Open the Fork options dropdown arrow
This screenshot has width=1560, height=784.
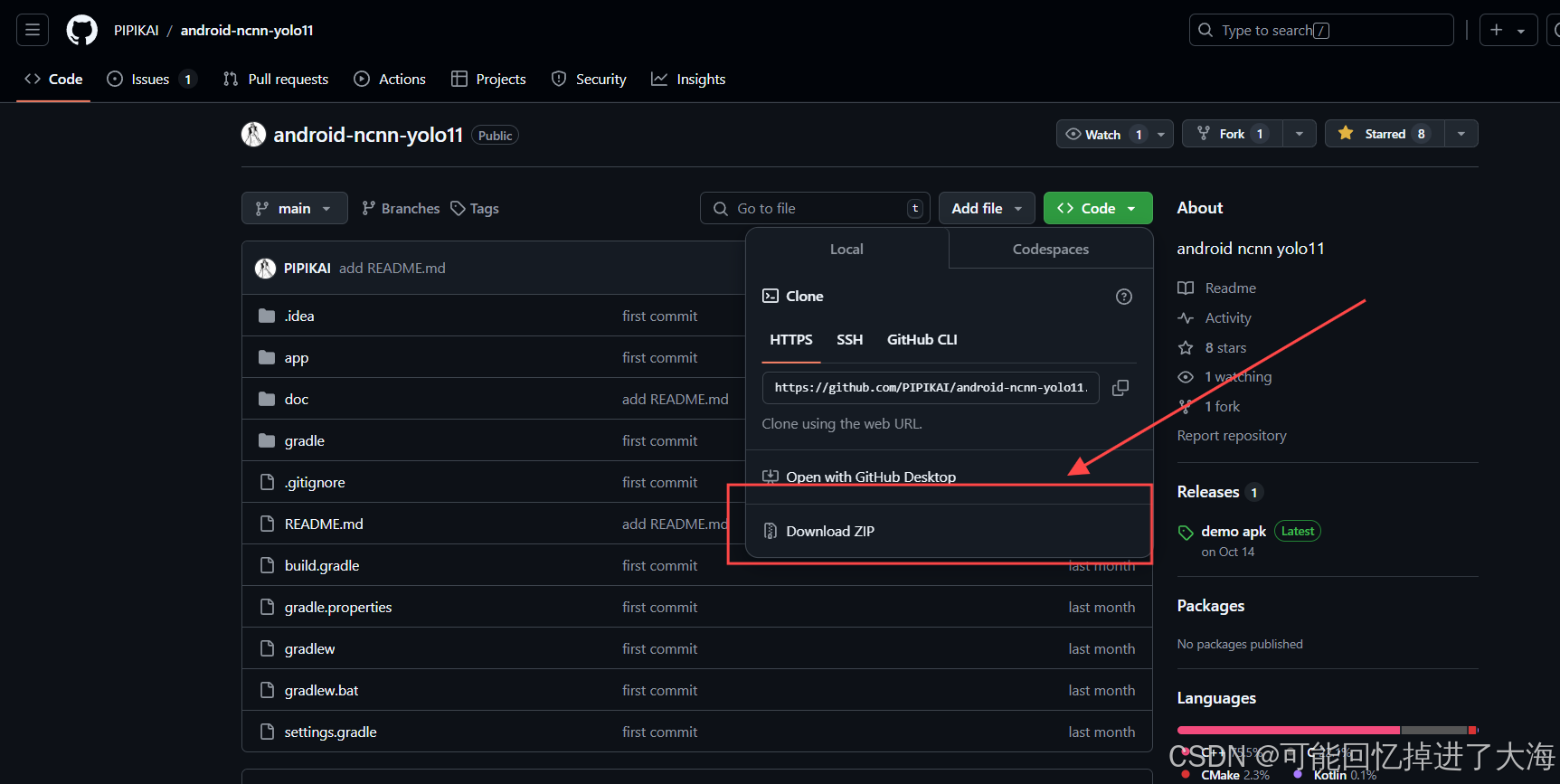(x=1300, y=134)
